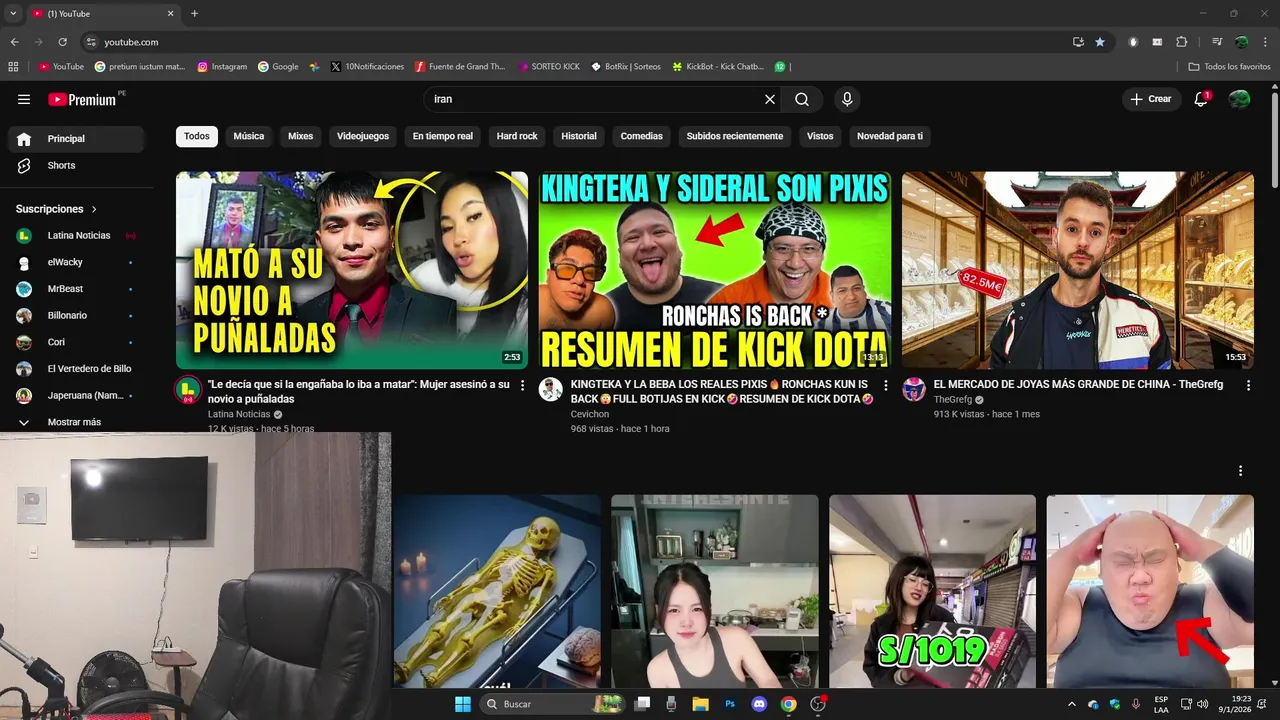
Task: Click the Cevichon channel avatar
Action: coord(551,390)
